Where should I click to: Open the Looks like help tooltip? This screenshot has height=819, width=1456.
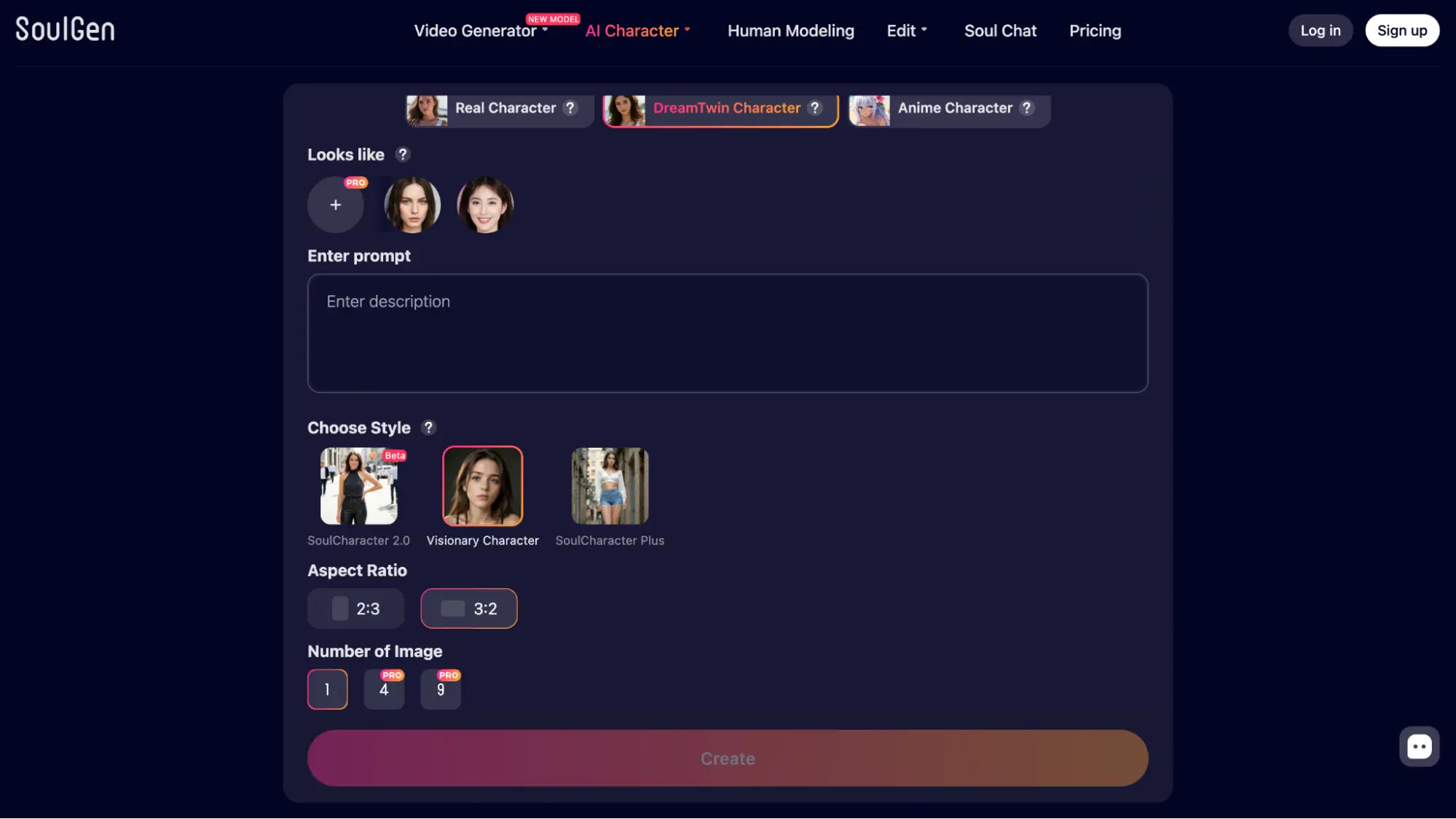pyautogui.click(x=403, y=154)
